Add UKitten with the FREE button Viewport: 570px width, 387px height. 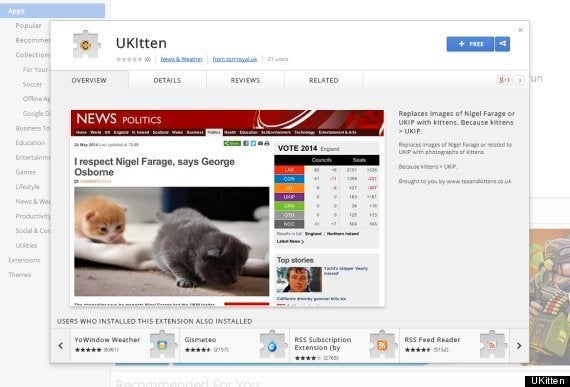(470, 44)
